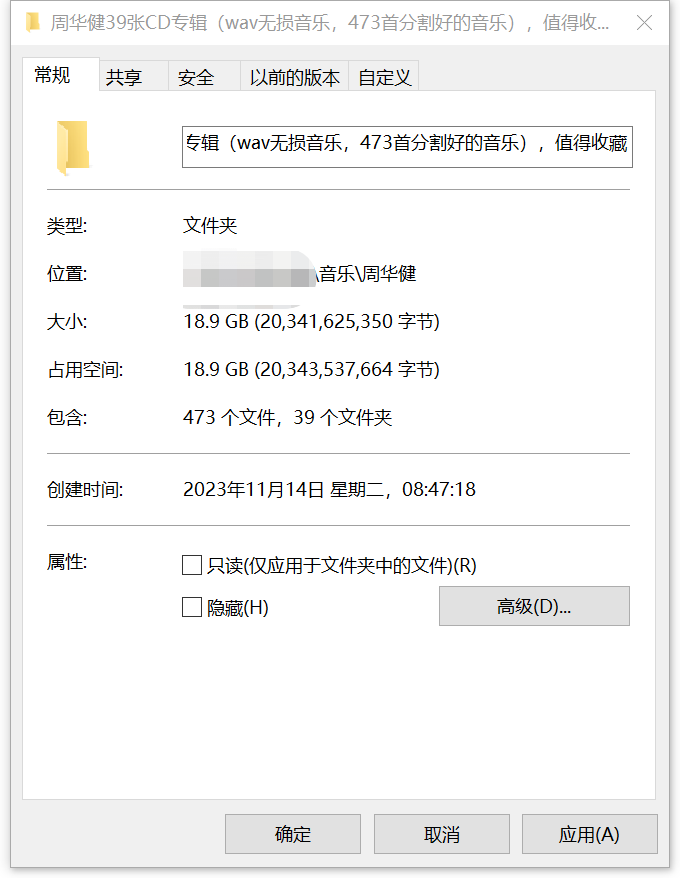
Task: Confirm with the 确定 button
Action: [293, 834]
